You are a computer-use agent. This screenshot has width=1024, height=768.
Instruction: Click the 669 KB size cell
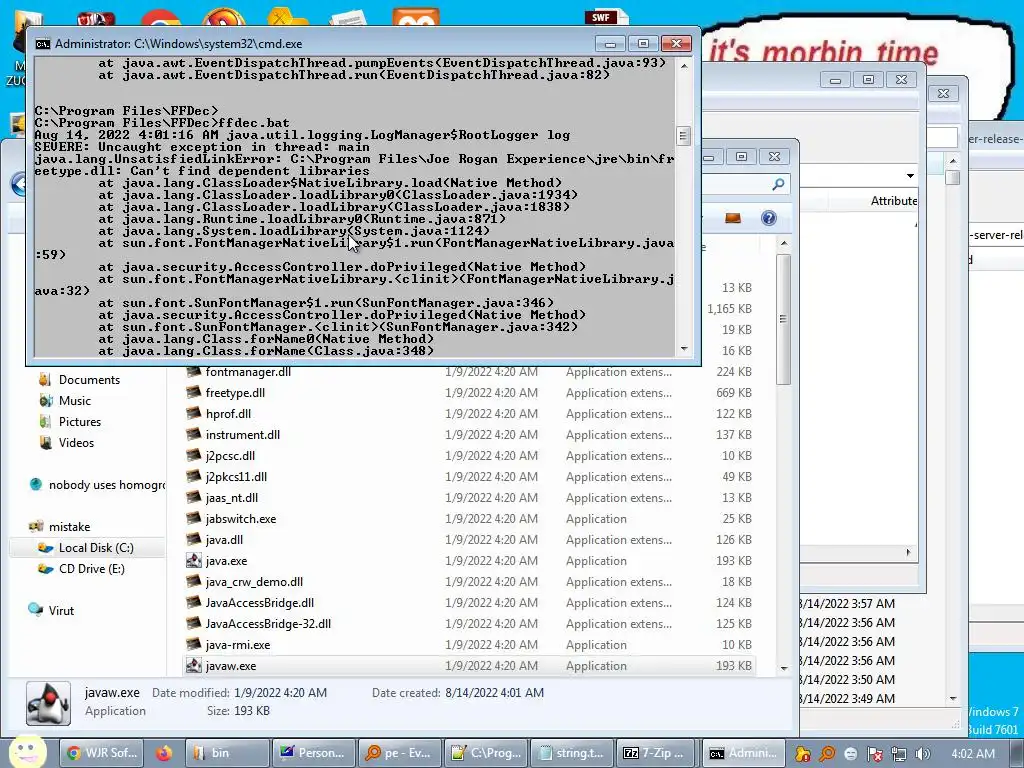pos(733,392)
